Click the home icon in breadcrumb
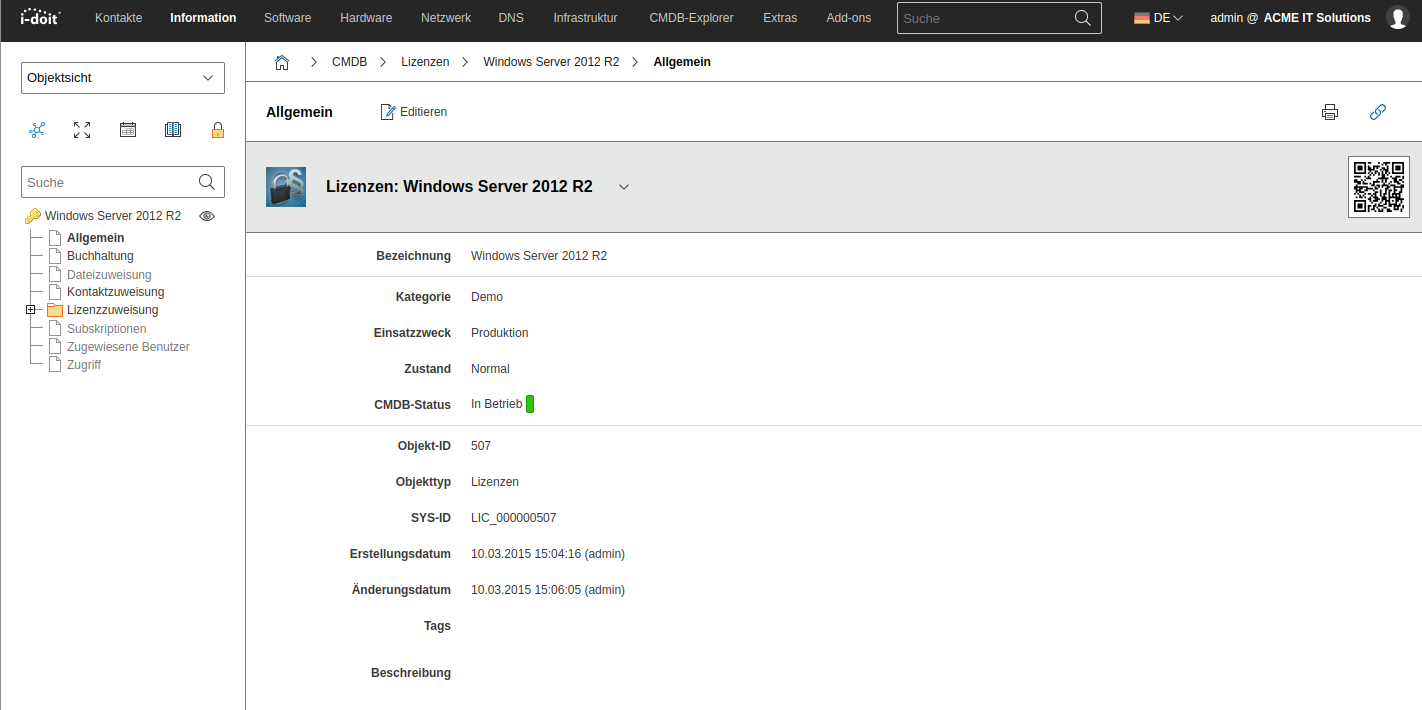The height and width of the screenshot is (710, 1422). point(282,62)
